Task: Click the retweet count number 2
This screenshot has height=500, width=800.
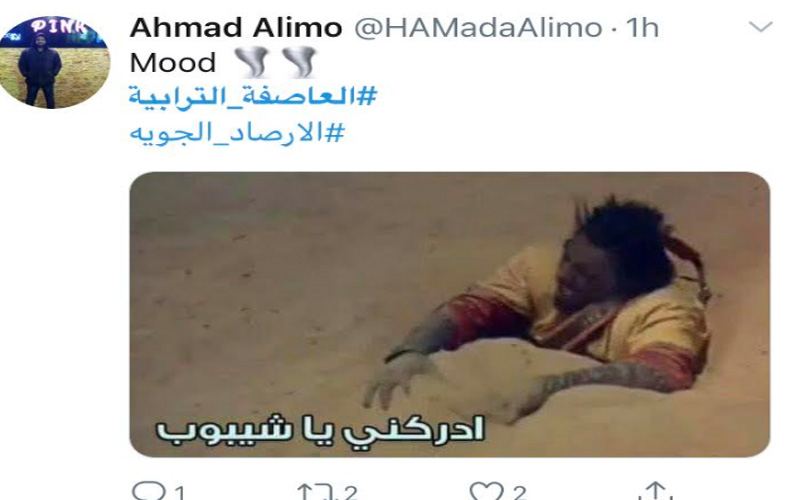Action: click(x=350, y=493)
